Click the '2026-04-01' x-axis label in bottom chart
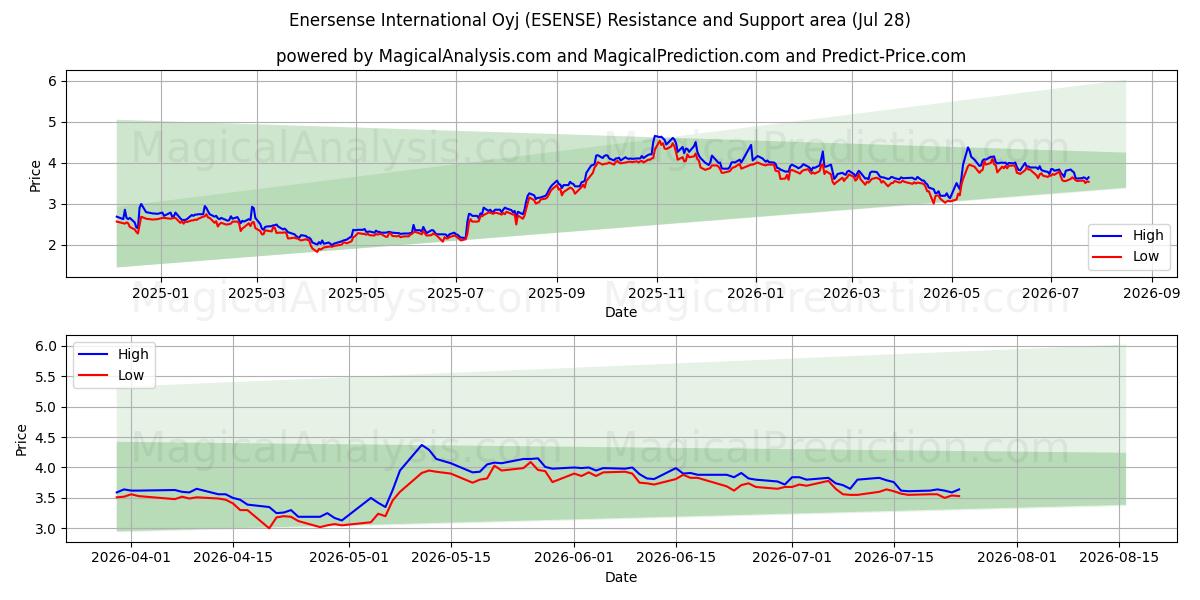This screenshot has width=1200, height=600. click(131, 559)
